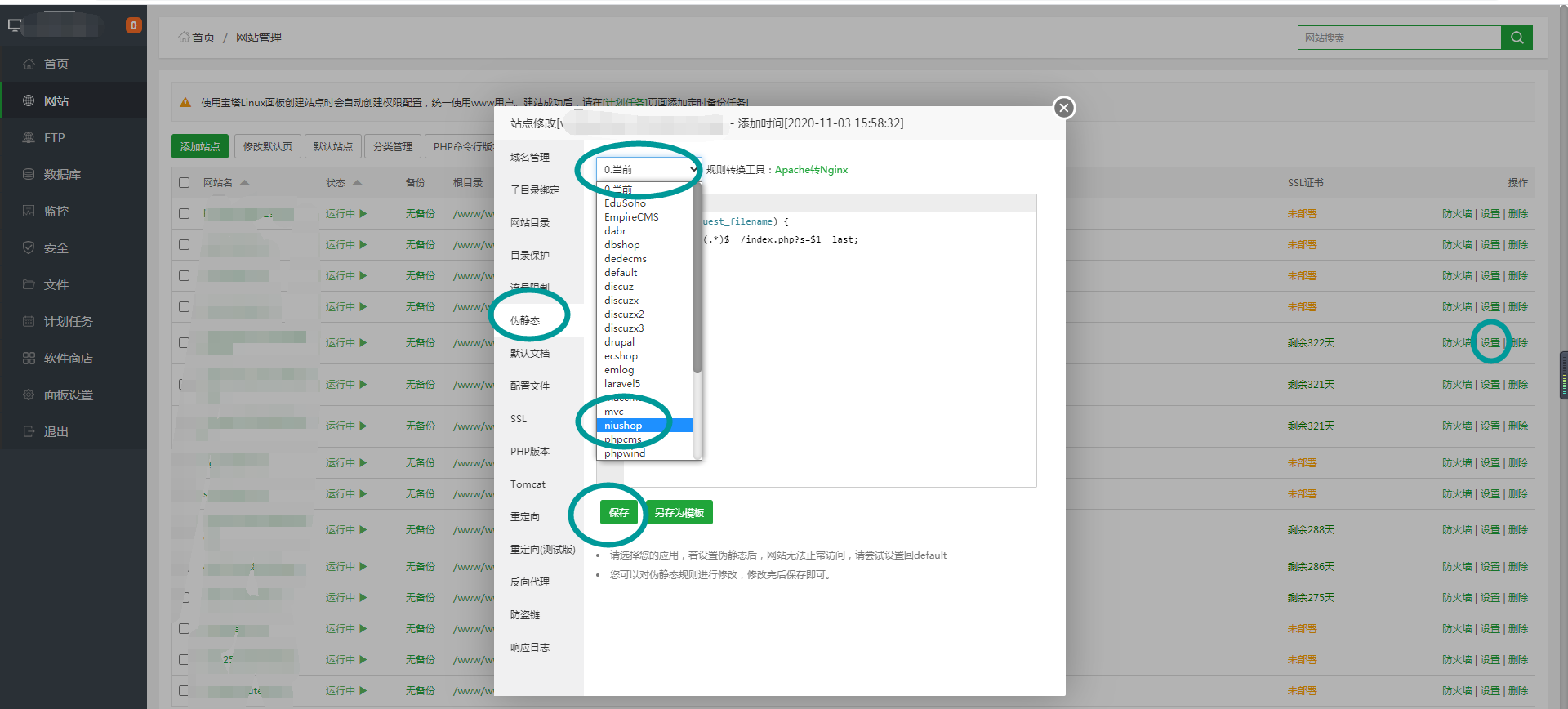Toggle the select-all checkbox in table header

click(x=185, y=183)
